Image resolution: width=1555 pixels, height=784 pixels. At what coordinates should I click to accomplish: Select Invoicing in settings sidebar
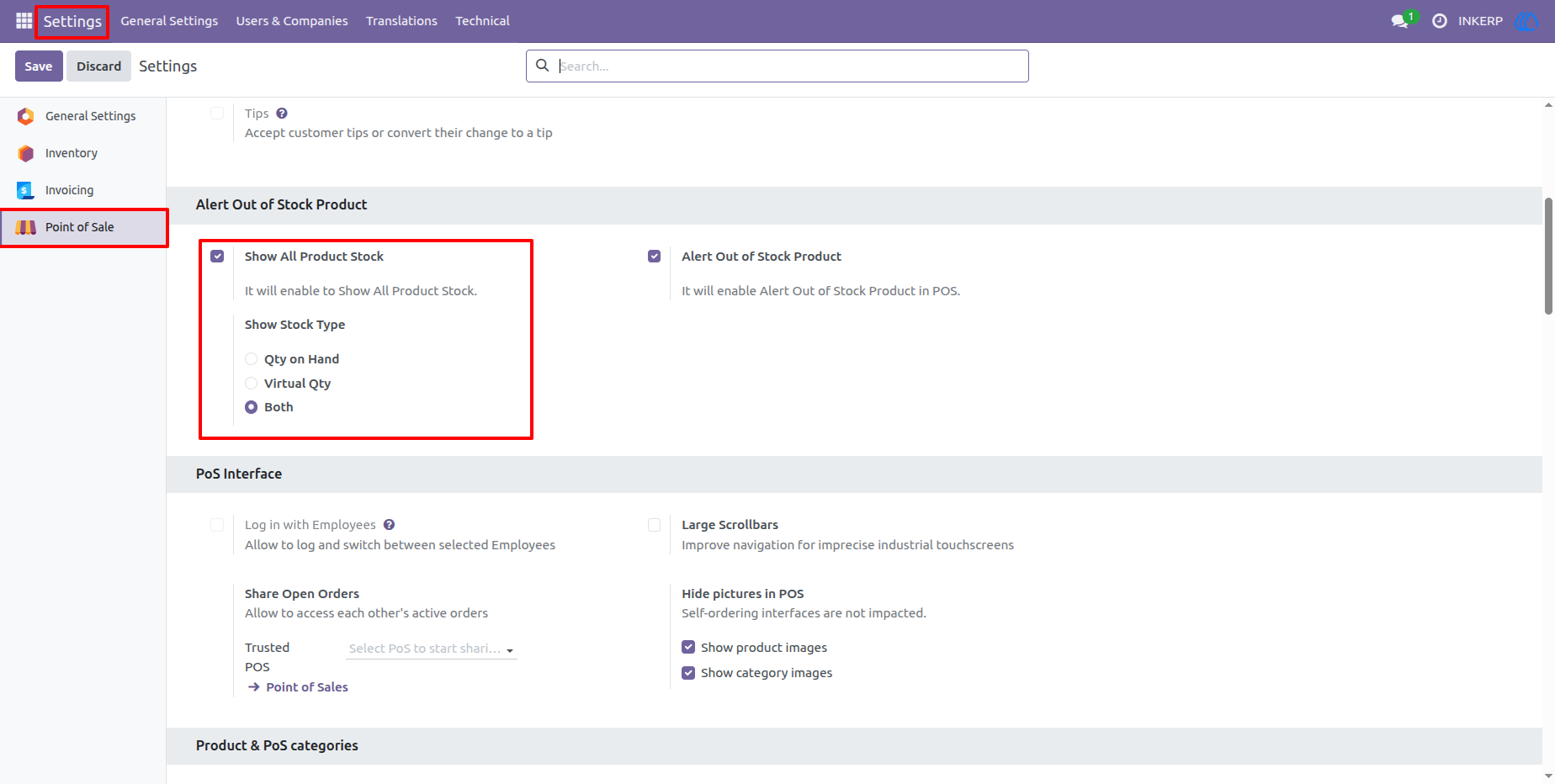(x=83, y=190)
